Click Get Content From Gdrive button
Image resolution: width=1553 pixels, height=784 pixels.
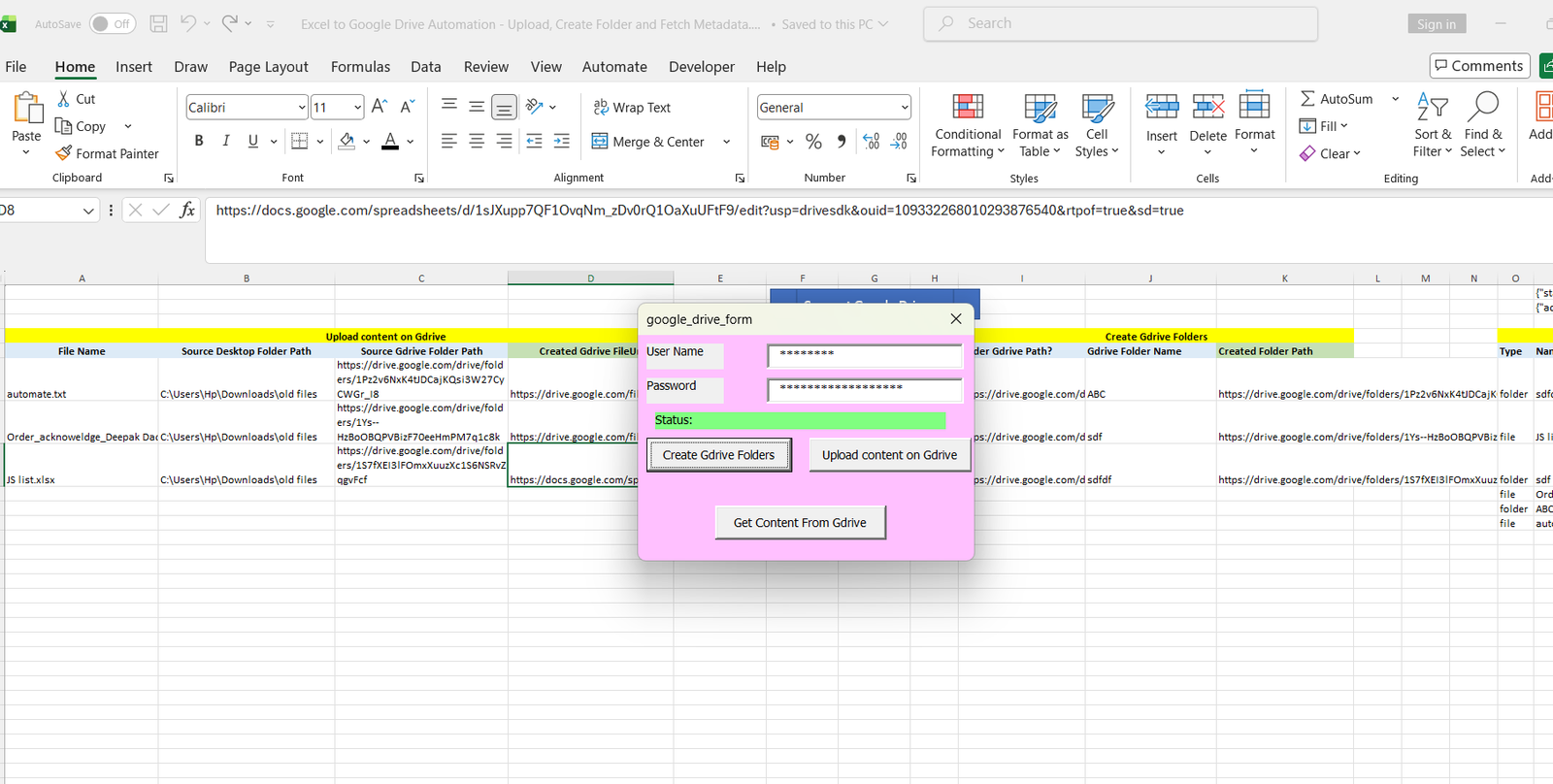point(800,523)
